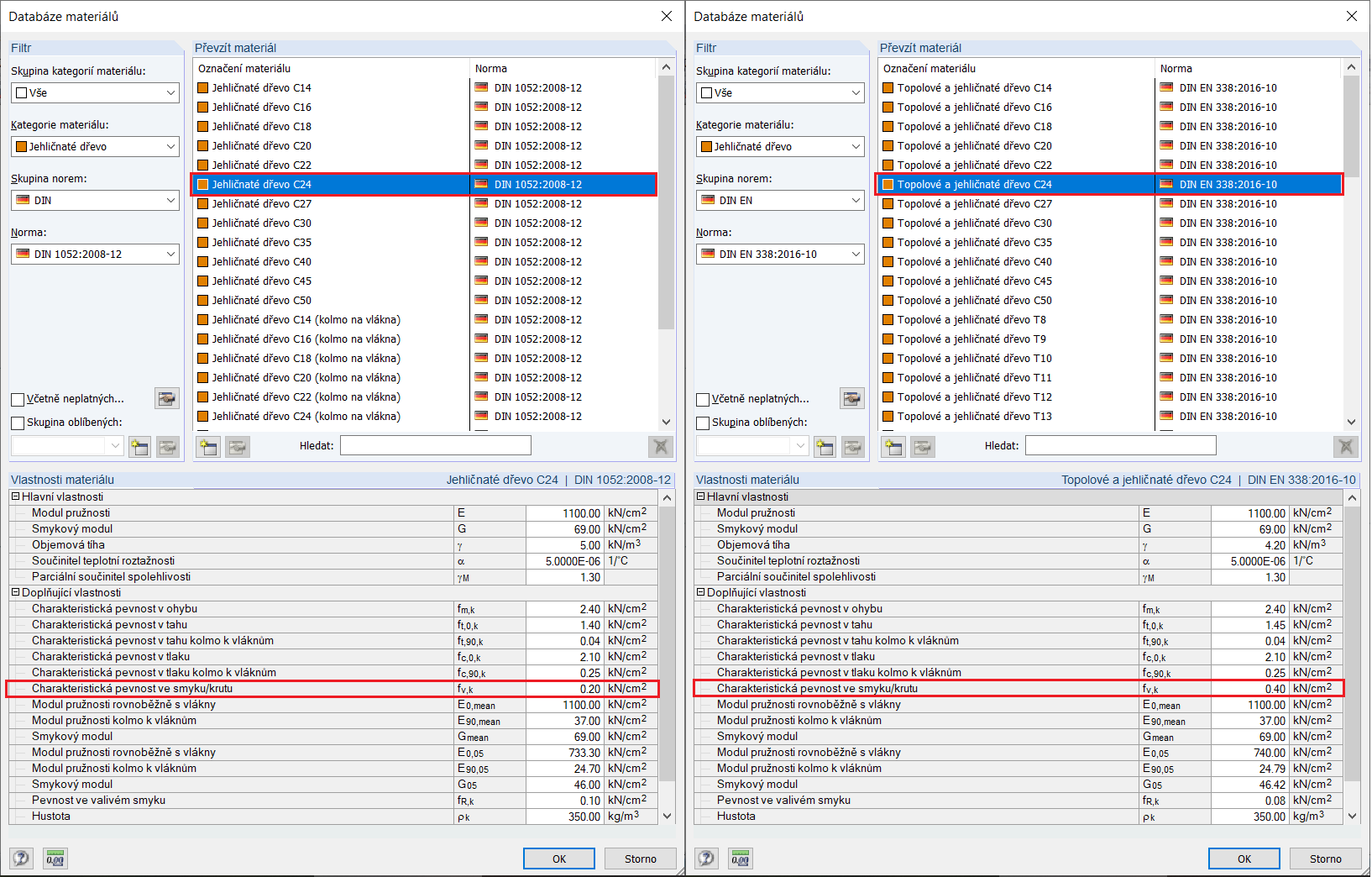Click the German flag icon in the 'Jehličnaté dřevo C50' row
The image size is (1372, 877).
tap(481, 300)
